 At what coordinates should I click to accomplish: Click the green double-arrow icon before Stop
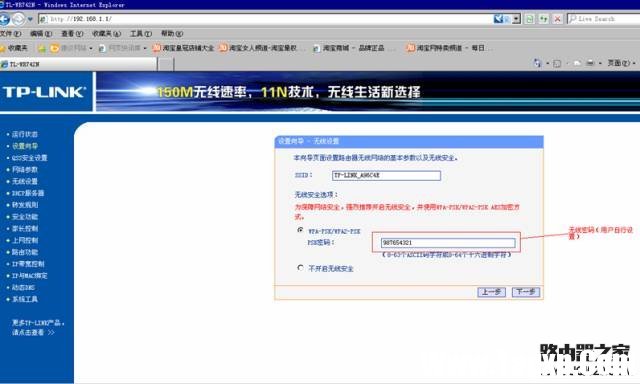point(543,19)
